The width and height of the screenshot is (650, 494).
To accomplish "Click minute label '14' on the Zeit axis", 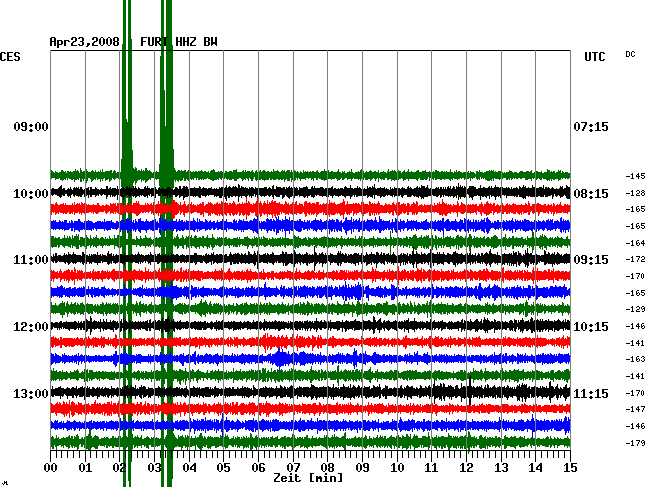I will pyautogui.click(x=536, y=468).
